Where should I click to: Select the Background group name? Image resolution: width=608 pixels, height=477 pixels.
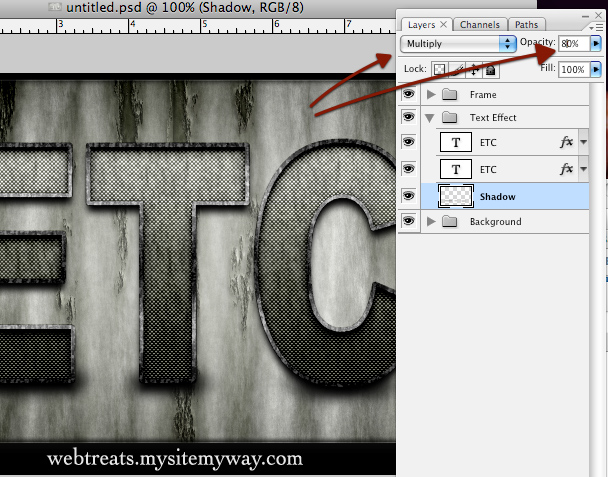(x=496, y=221)
